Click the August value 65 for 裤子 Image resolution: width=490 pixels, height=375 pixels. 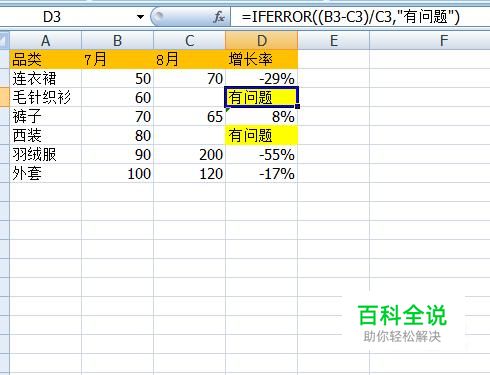(189, 116)
